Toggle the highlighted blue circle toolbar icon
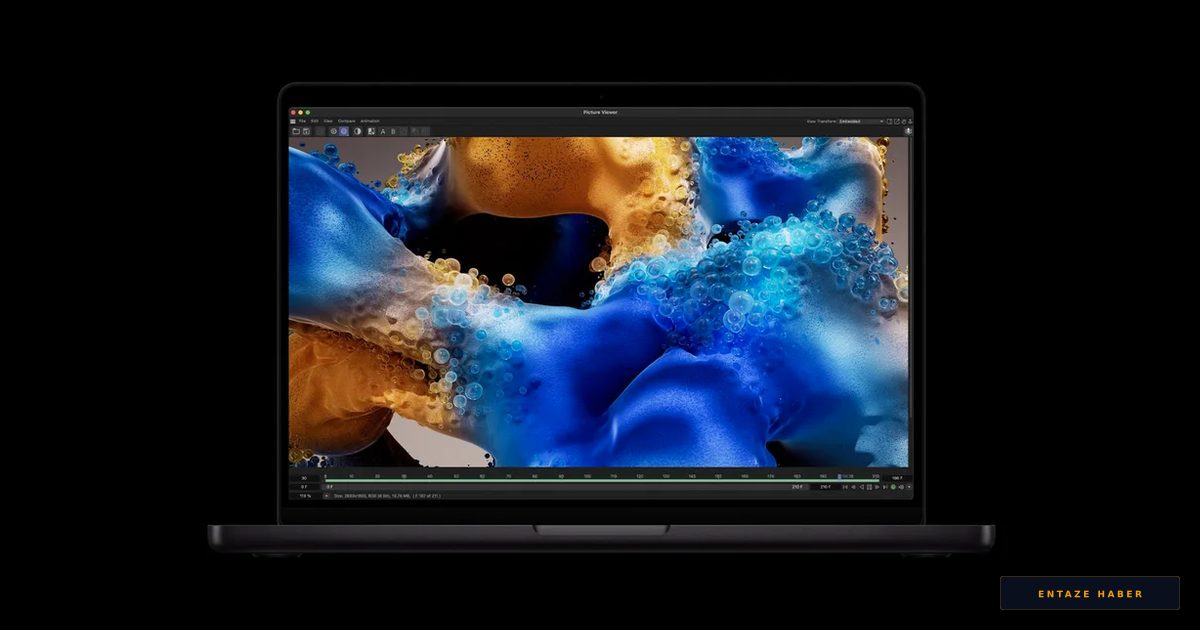 (343, 131)
